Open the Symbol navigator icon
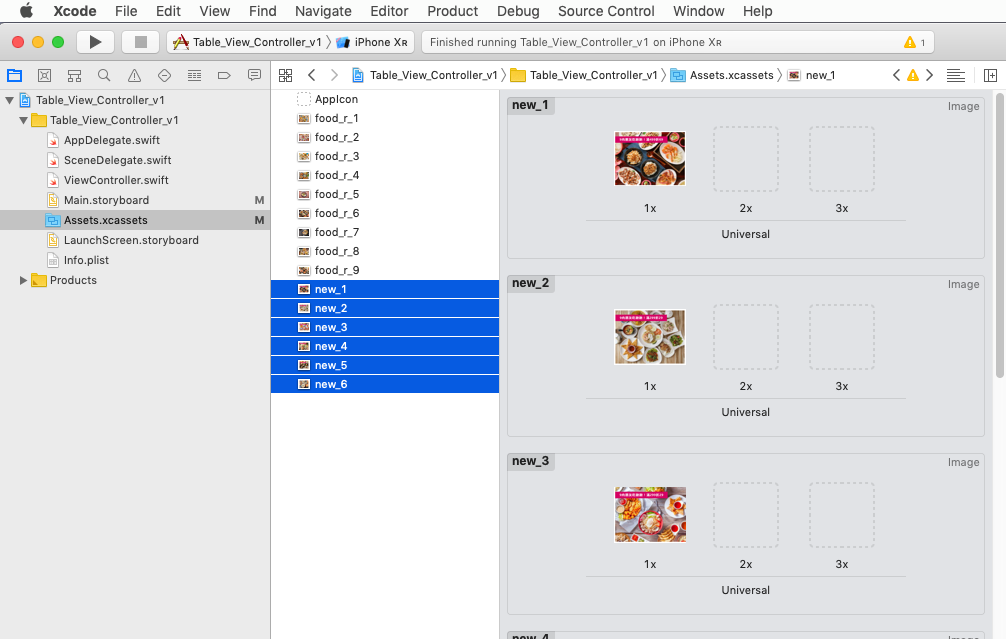Viewport: 1006px width, 639px height. tap(74, 76)
